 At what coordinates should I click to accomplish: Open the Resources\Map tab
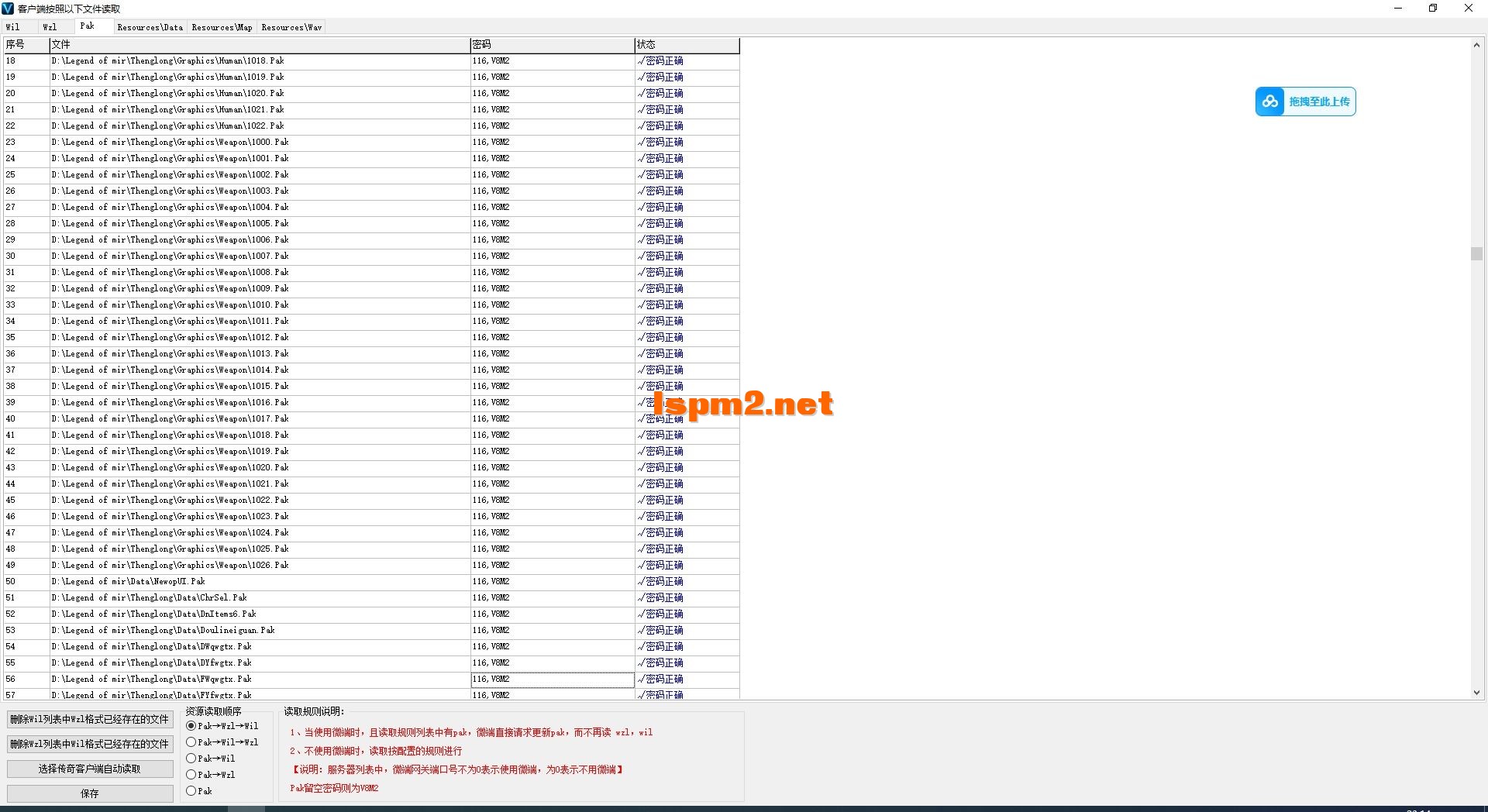tap(222, 27)
